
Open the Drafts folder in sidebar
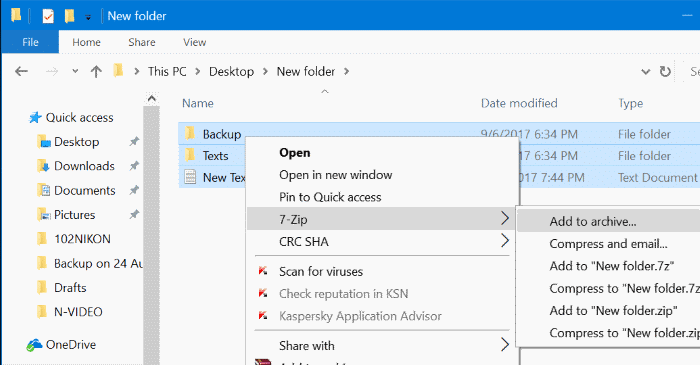(70, 288)
